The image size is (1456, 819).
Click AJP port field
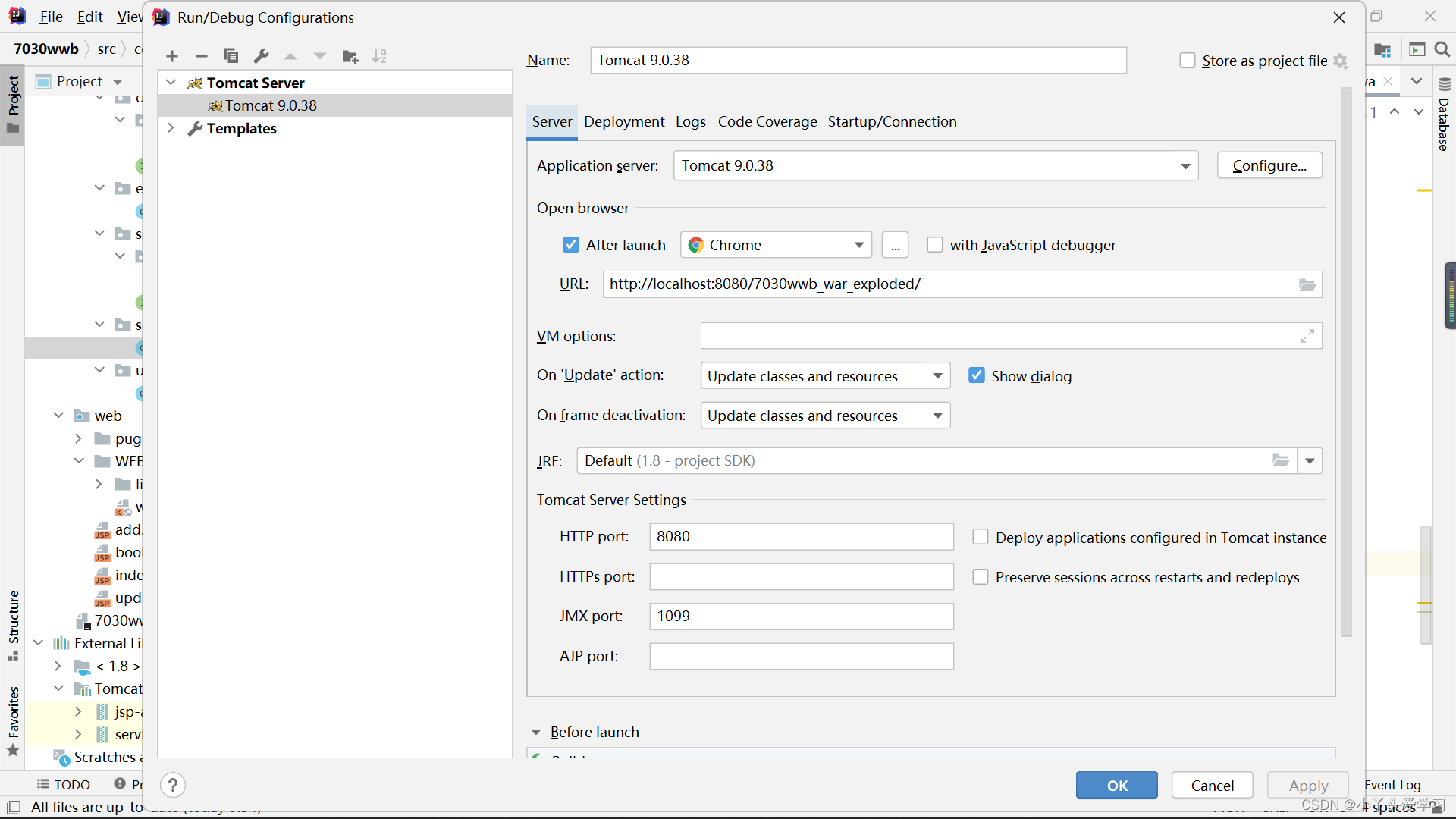[x=802, y=656]
